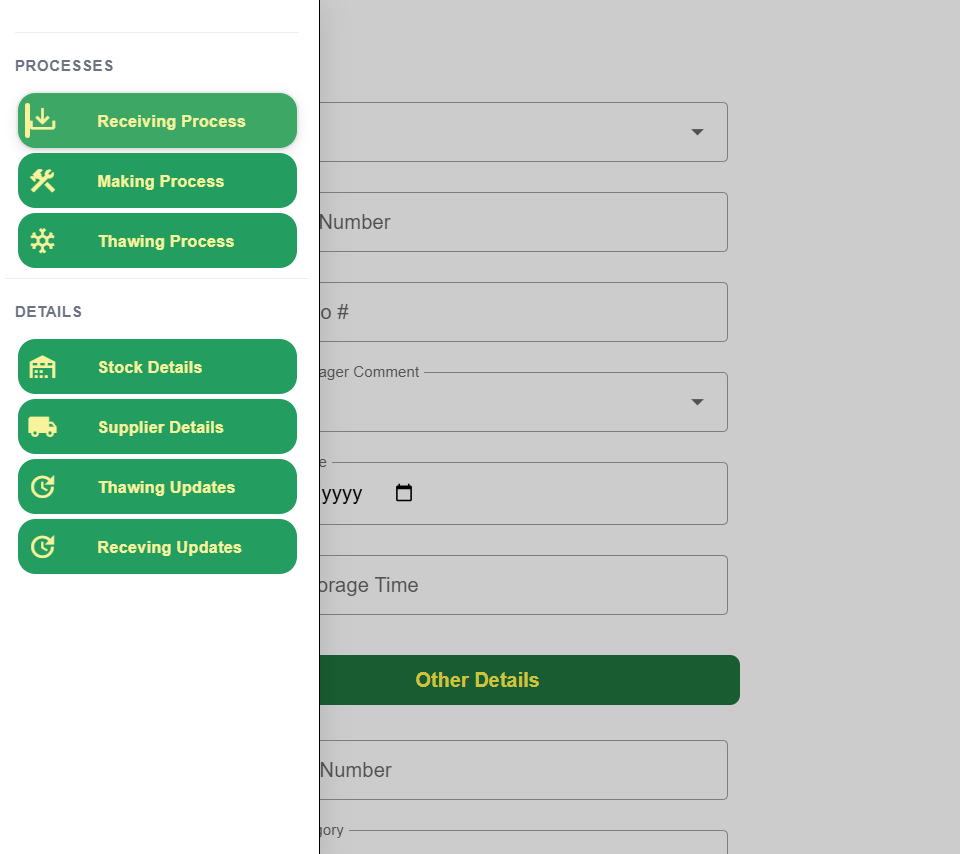Image resolution: width=960 pixels, height=854 pixels.
Task: Open Stock Details from the sidebar
Action: click(150, 367)
